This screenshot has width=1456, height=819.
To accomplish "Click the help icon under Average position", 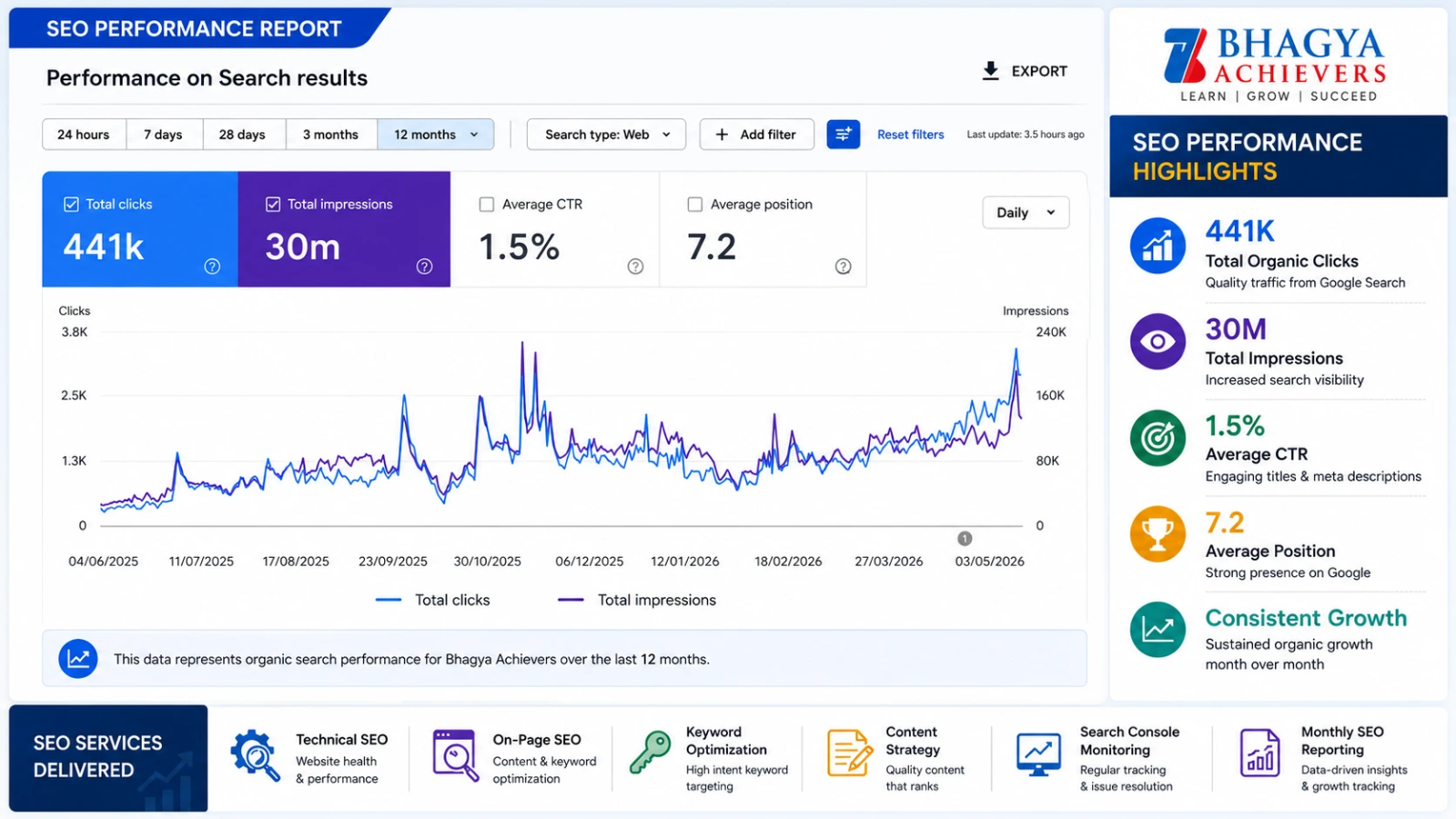I will [844, 267].
